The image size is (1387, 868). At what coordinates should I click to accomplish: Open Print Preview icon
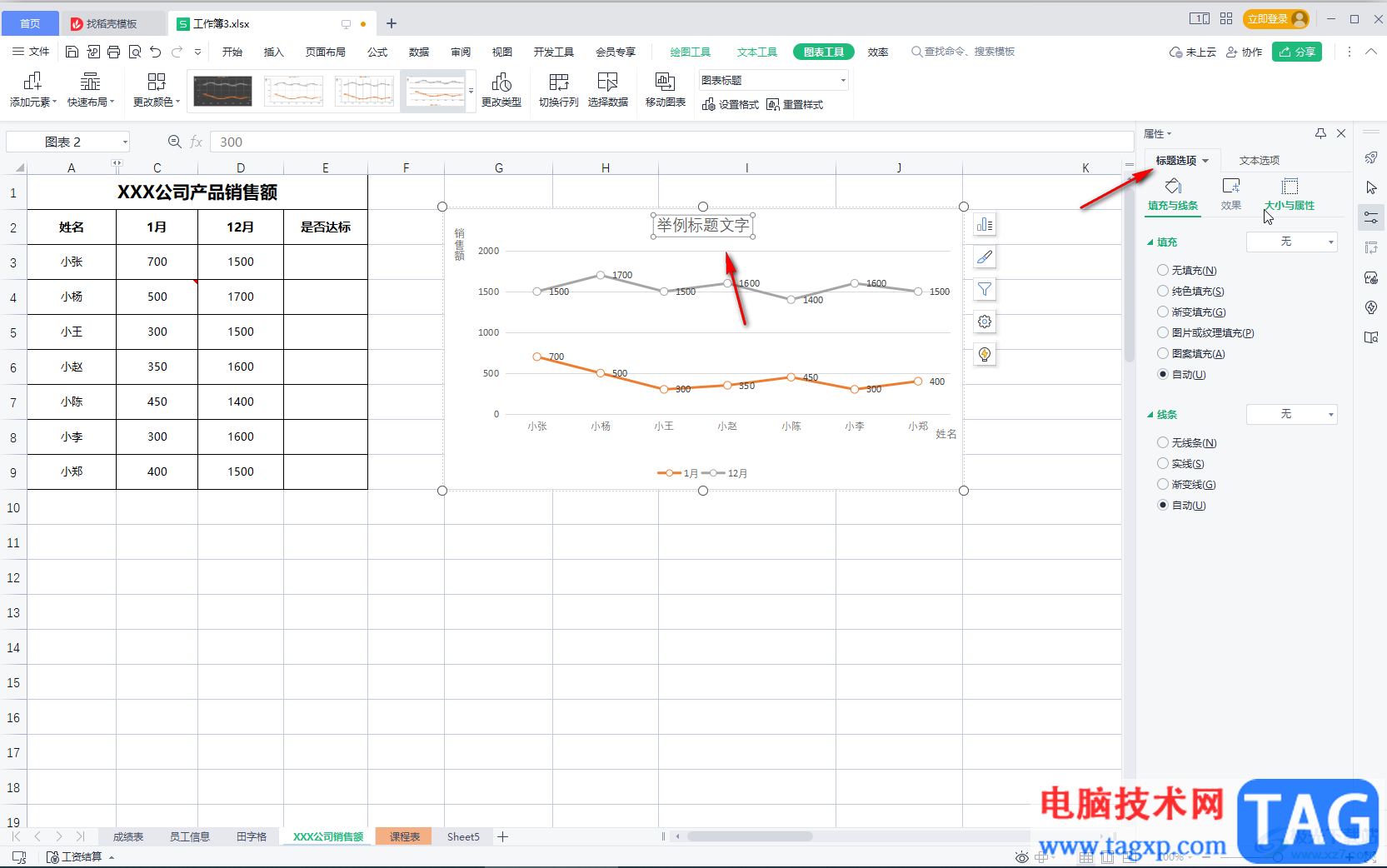(134, 52)
